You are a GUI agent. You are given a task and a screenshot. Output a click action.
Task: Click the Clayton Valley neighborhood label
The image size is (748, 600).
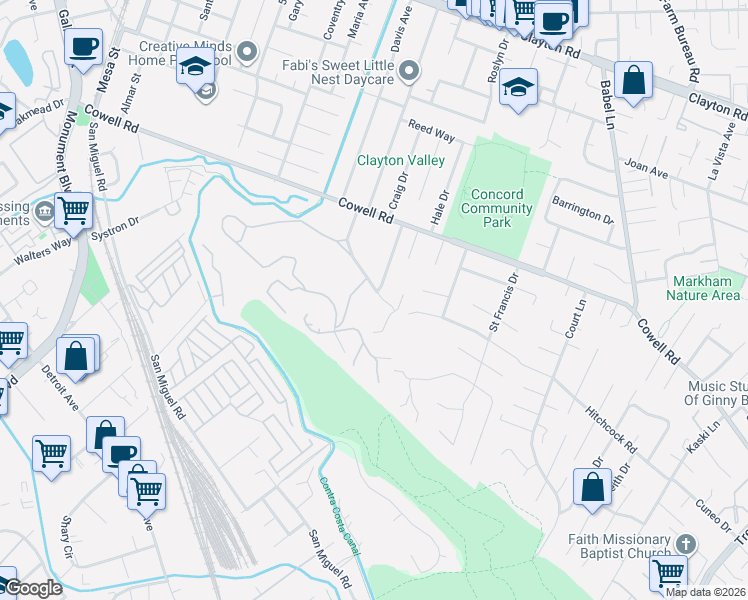tap(401, 160)
